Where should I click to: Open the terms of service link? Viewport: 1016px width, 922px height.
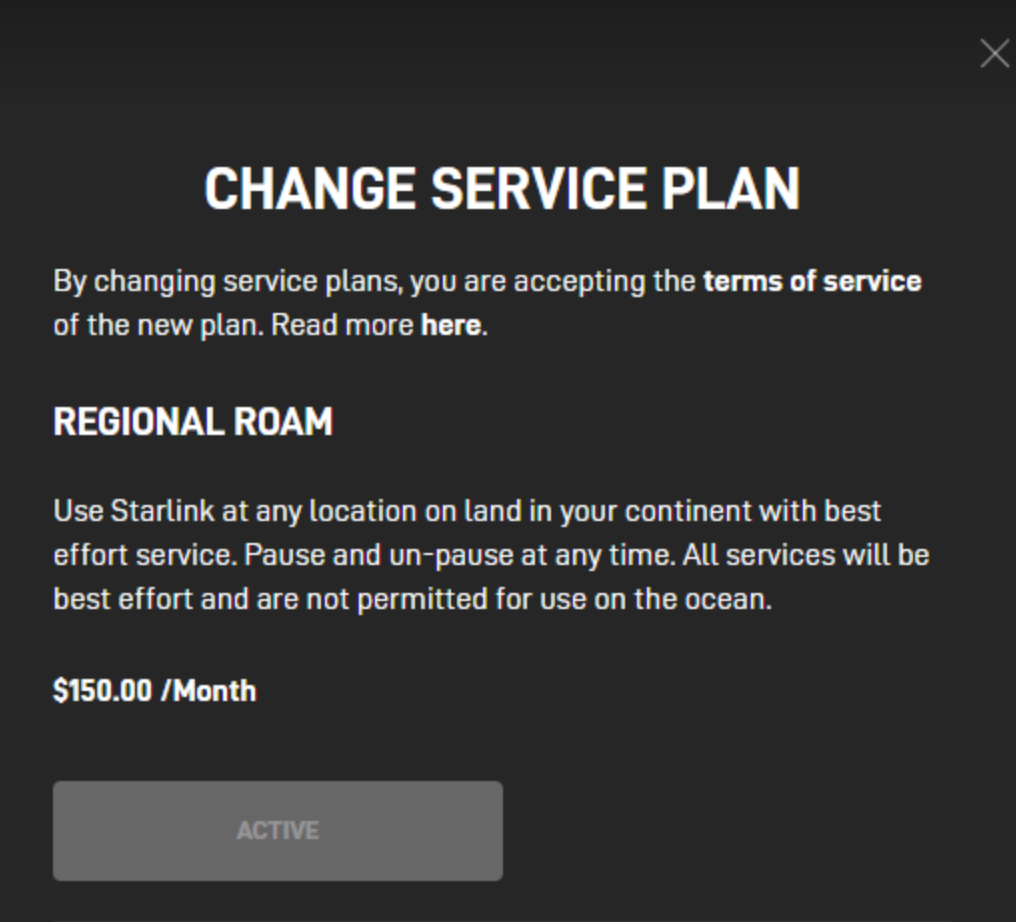[811, 281]
